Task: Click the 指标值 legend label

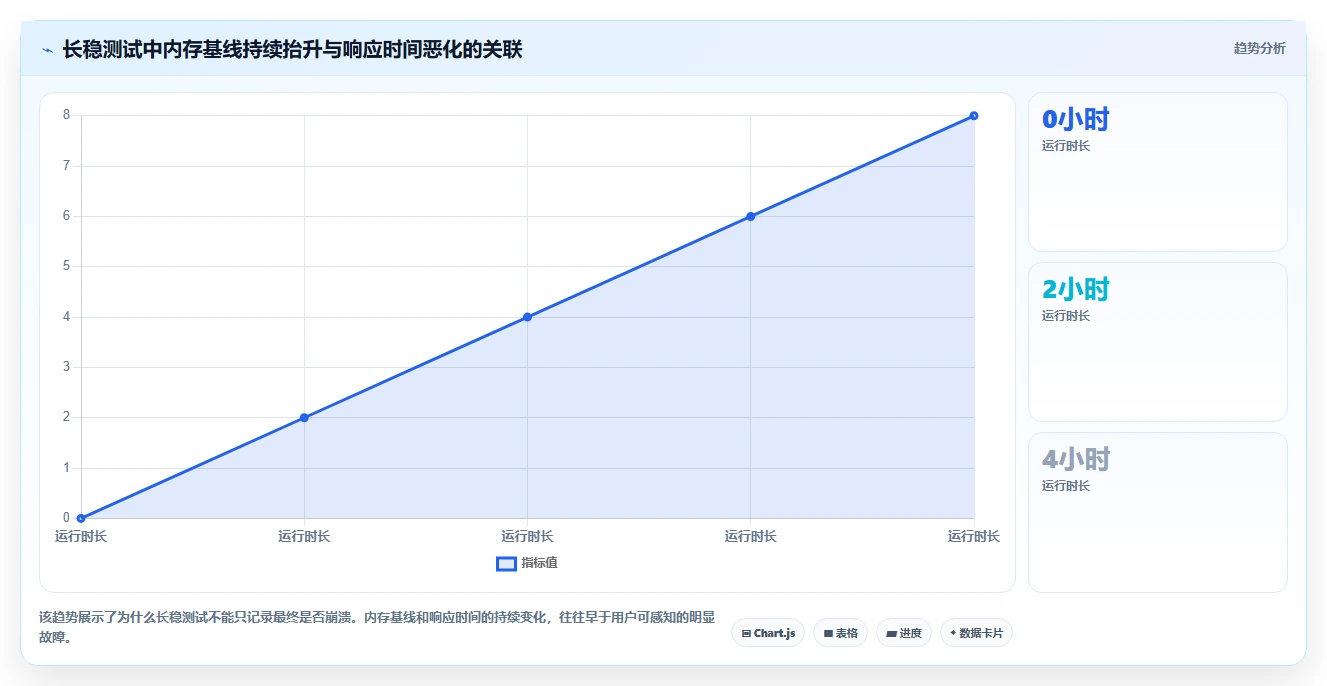Action: pyautogui.click(x=539, y=563)
